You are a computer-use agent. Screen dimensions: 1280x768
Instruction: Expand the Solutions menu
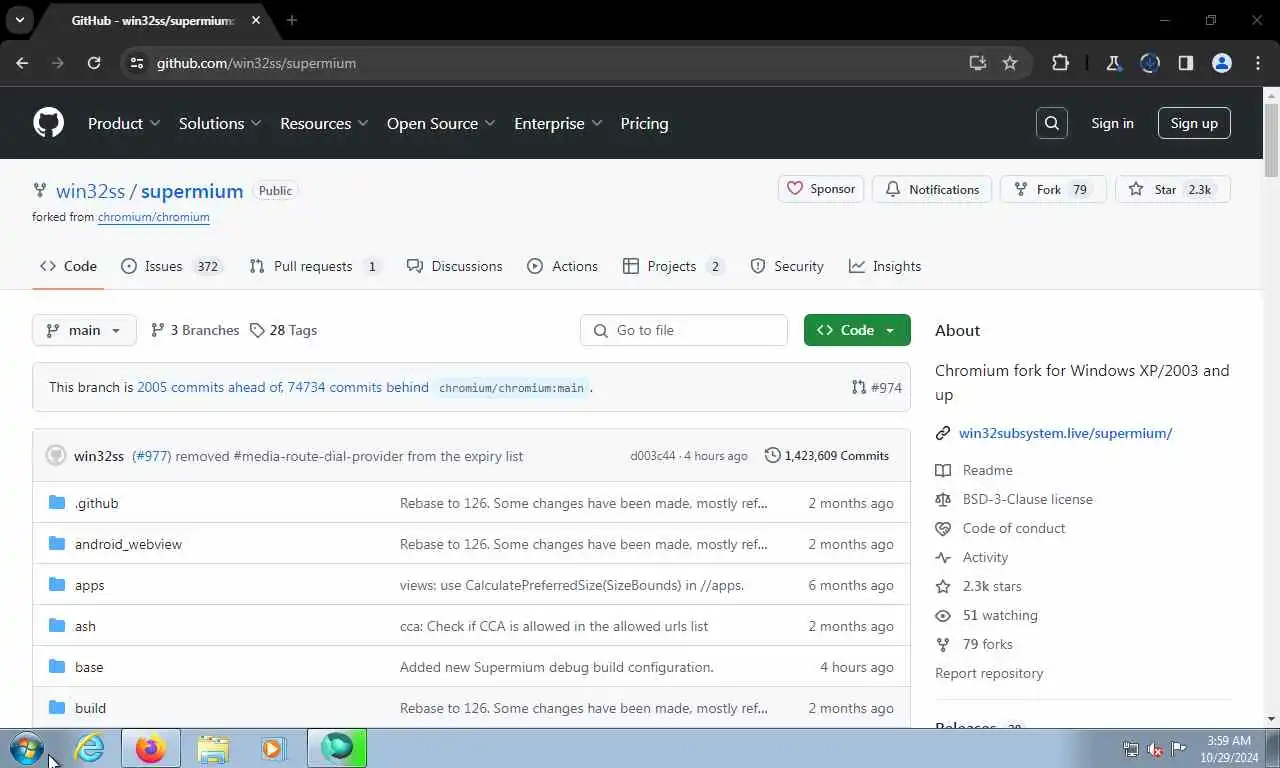coord(220,123)
